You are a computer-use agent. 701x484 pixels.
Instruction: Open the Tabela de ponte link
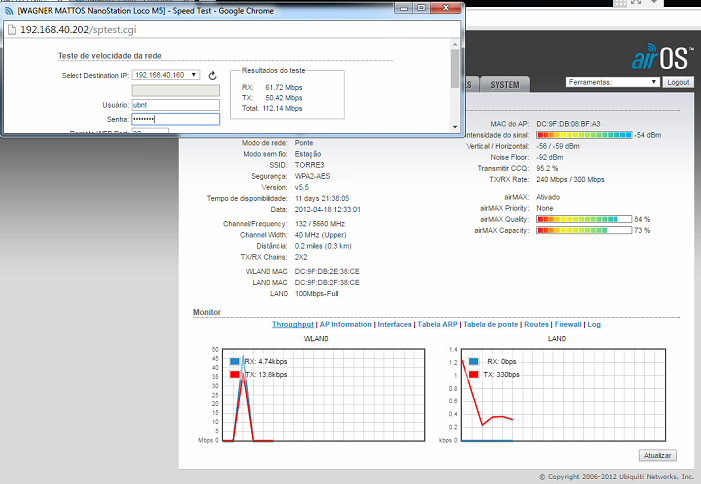[490, 324]
